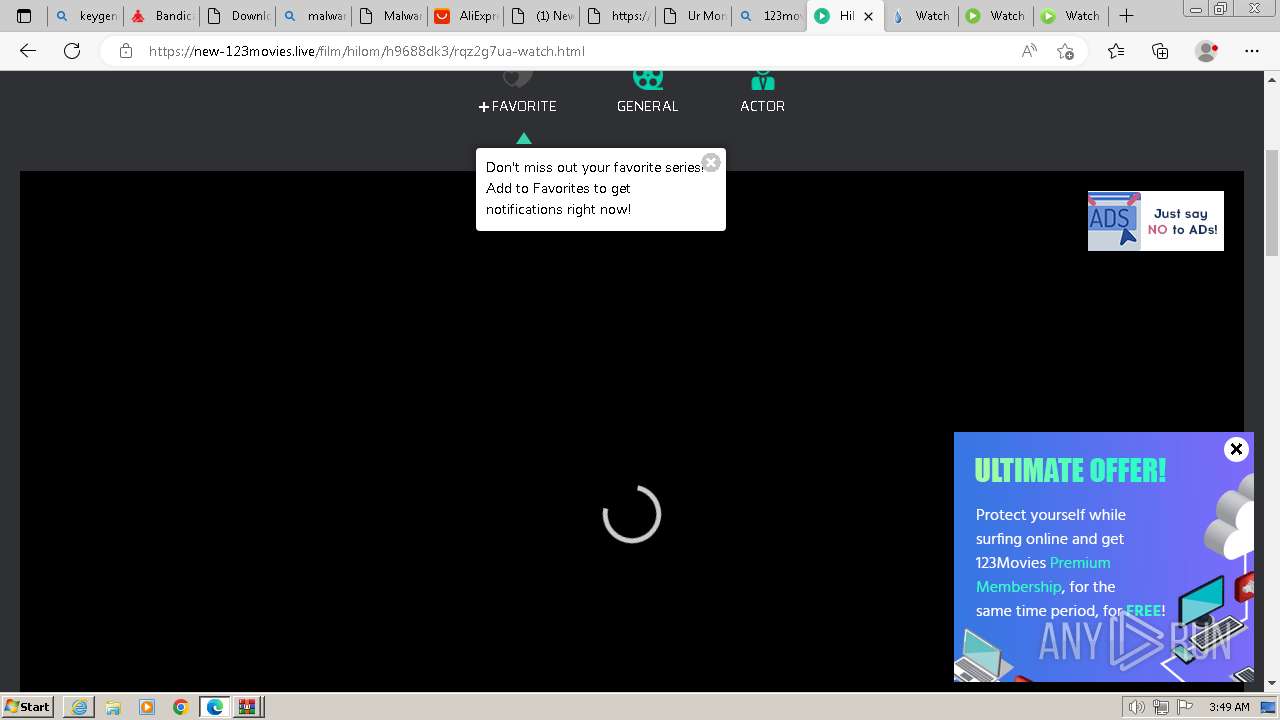Add this page to browser favorites
This screenshot has width=1280, height=720.
click(1066, 51)
